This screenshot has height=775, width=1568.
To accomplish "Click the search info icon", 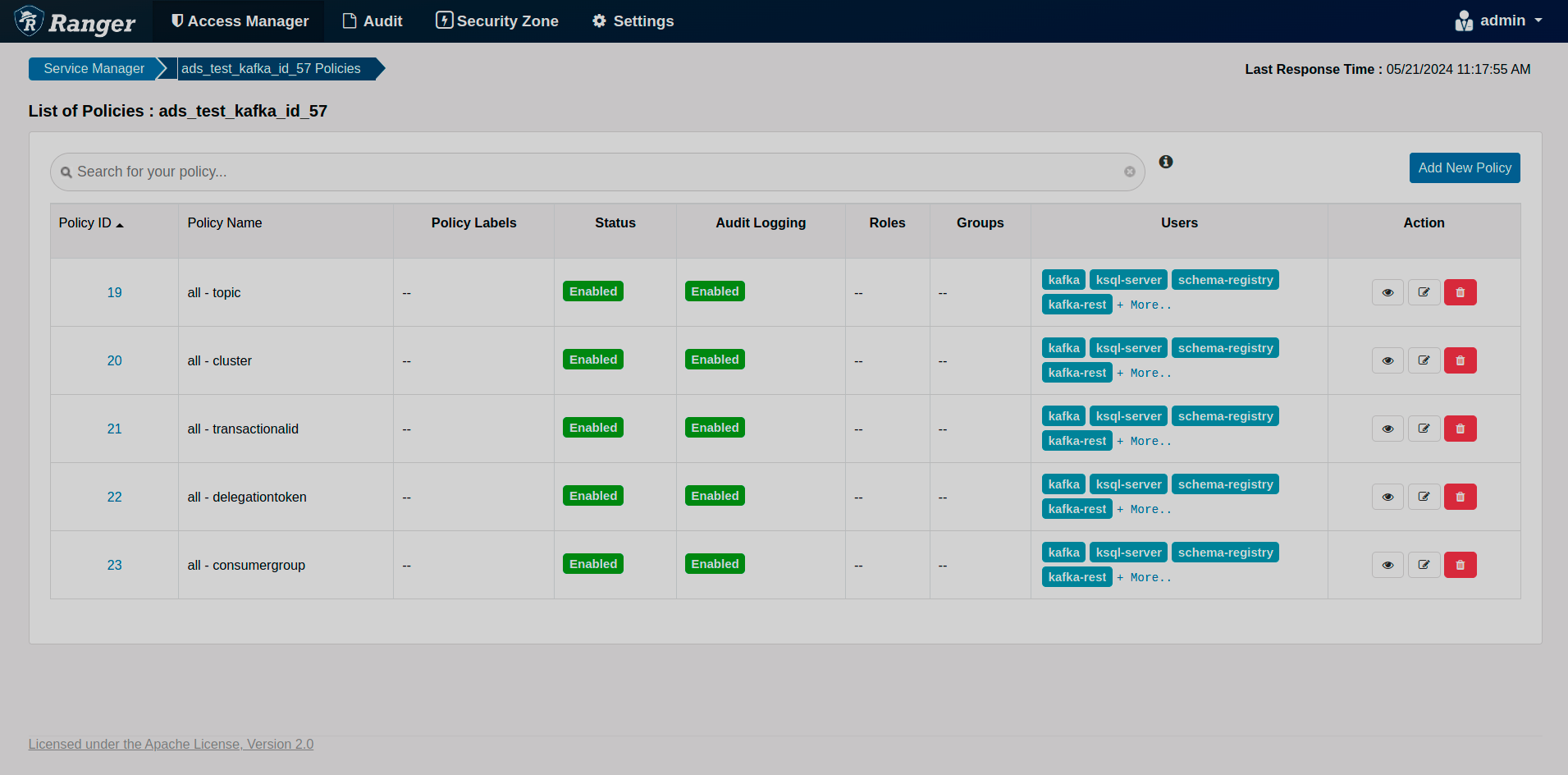I will tap(1165, 162).
